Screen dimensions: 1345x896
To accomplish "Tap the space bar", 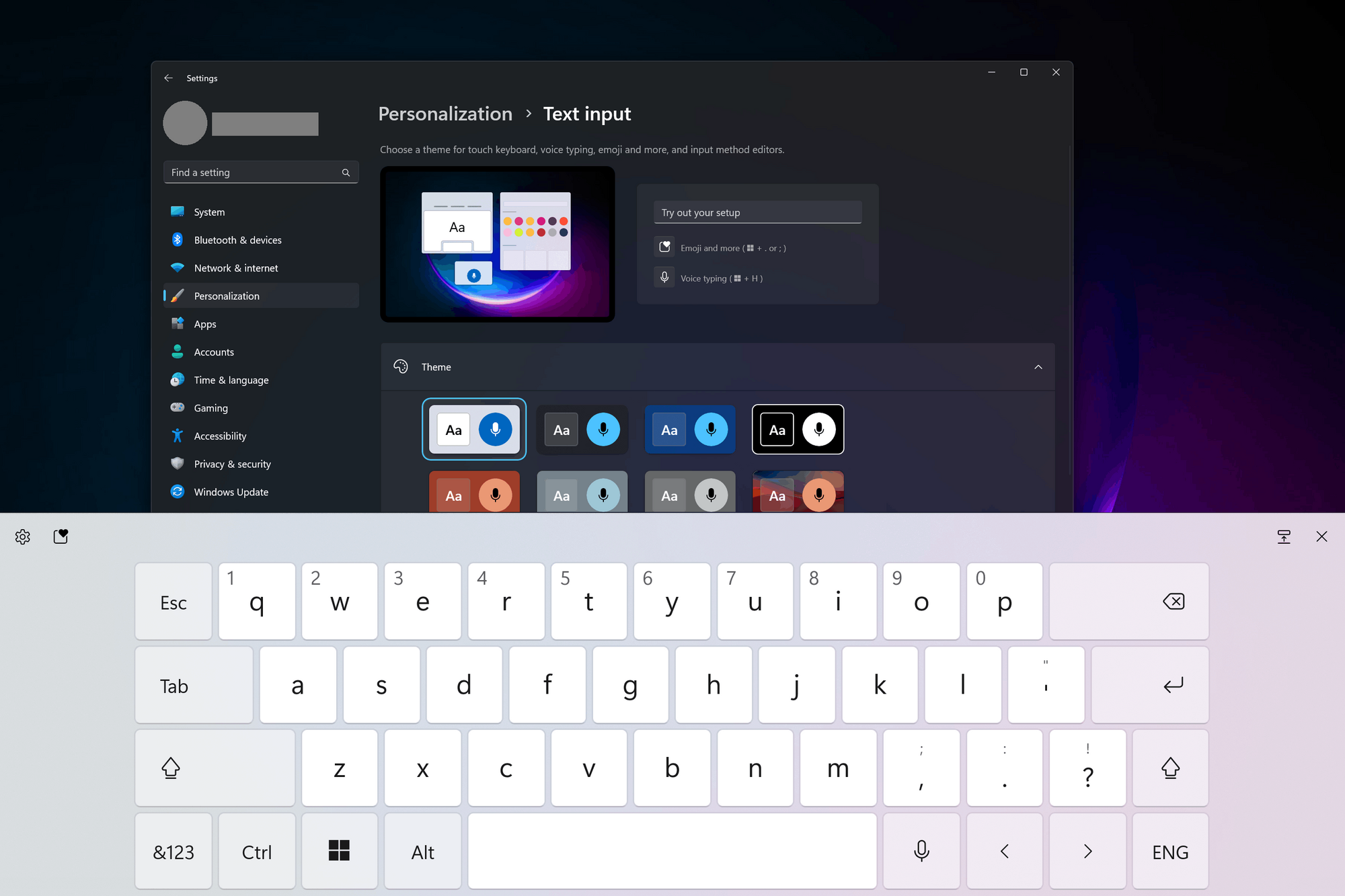I will tap(672, 851).
